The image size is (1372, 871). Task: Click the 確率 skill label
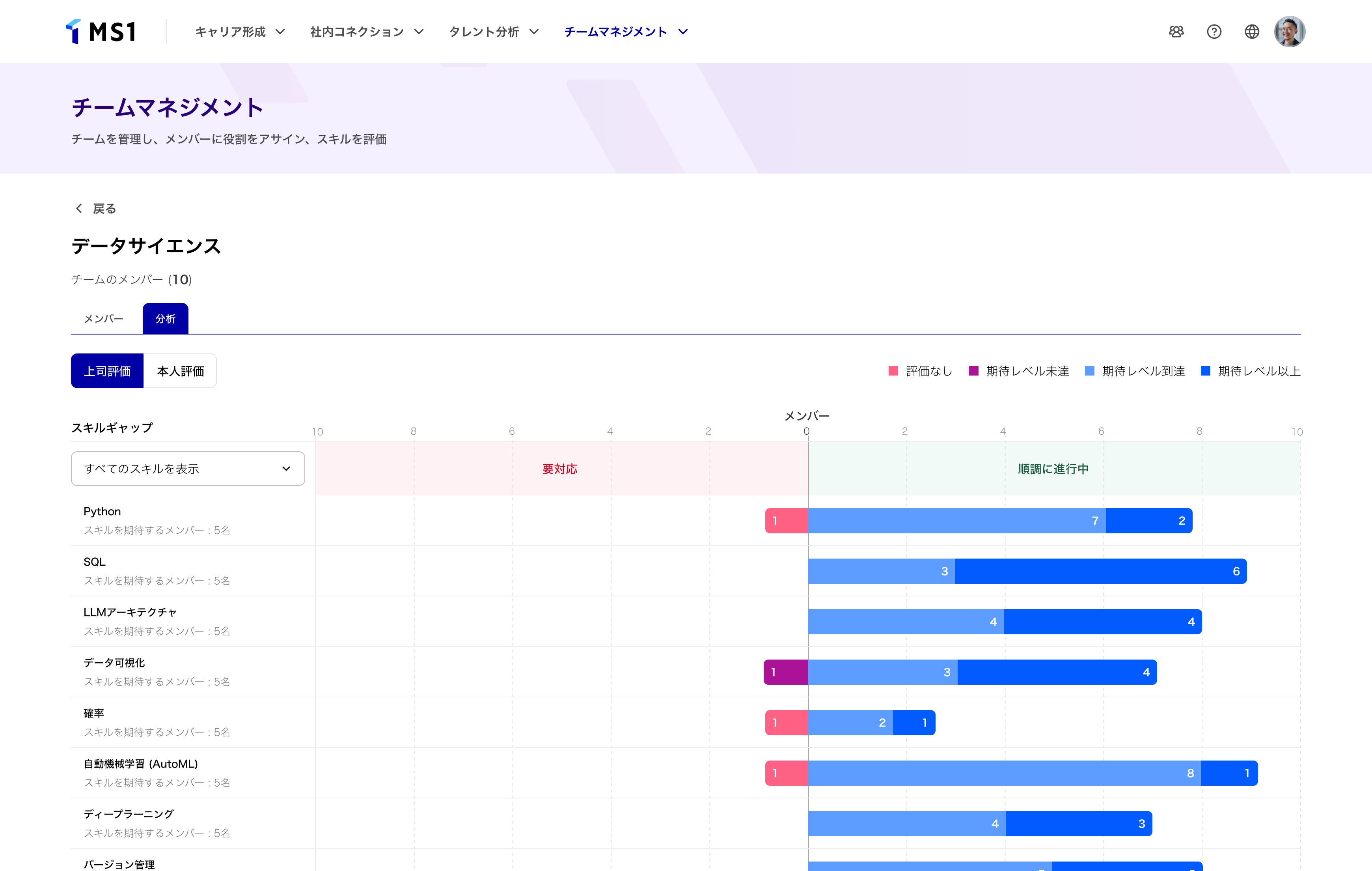click(x=94, y=713)
